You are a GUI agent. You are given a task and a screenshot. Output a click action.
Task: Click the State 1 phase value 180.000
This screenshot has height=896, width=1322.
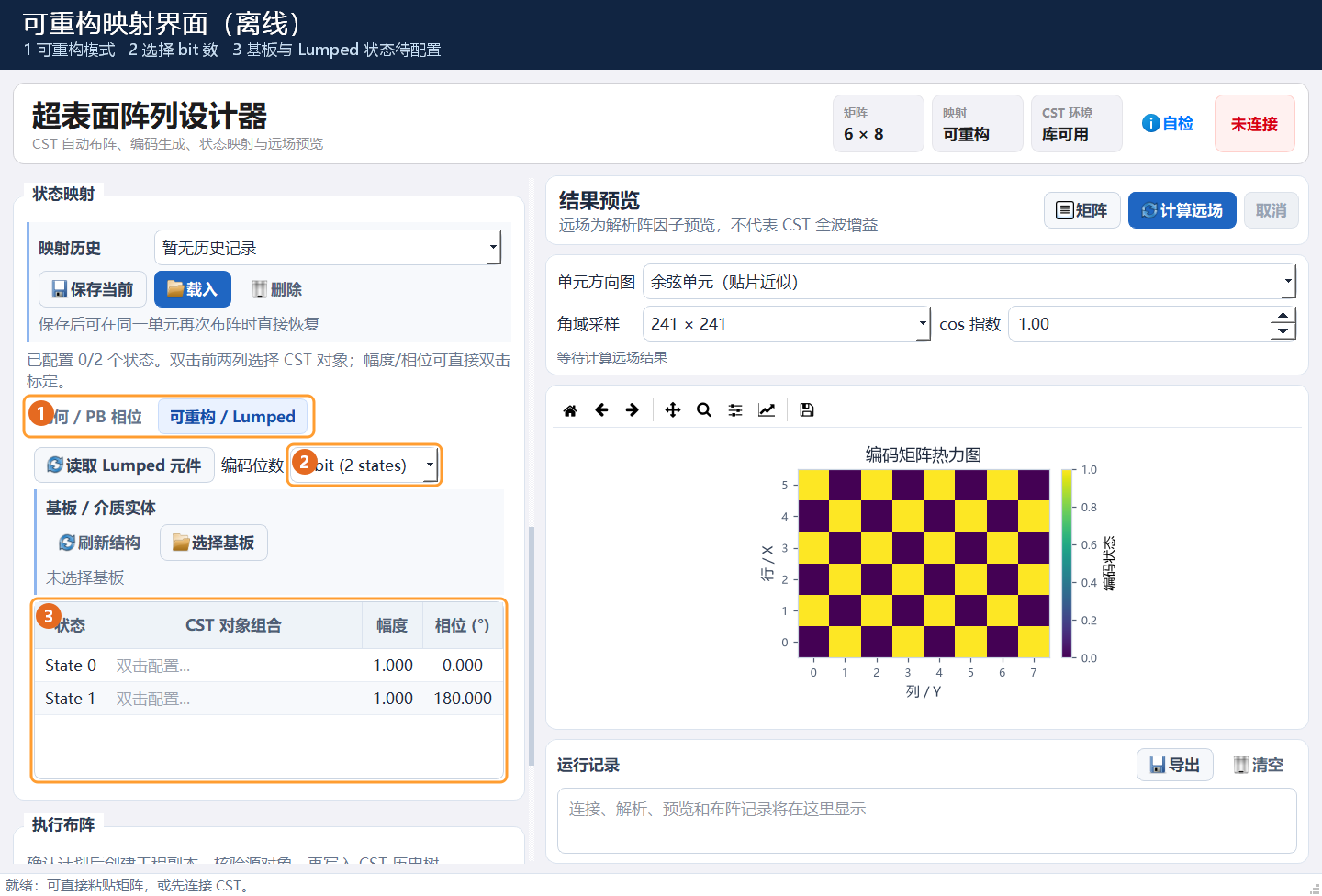(x=463, y=699)
